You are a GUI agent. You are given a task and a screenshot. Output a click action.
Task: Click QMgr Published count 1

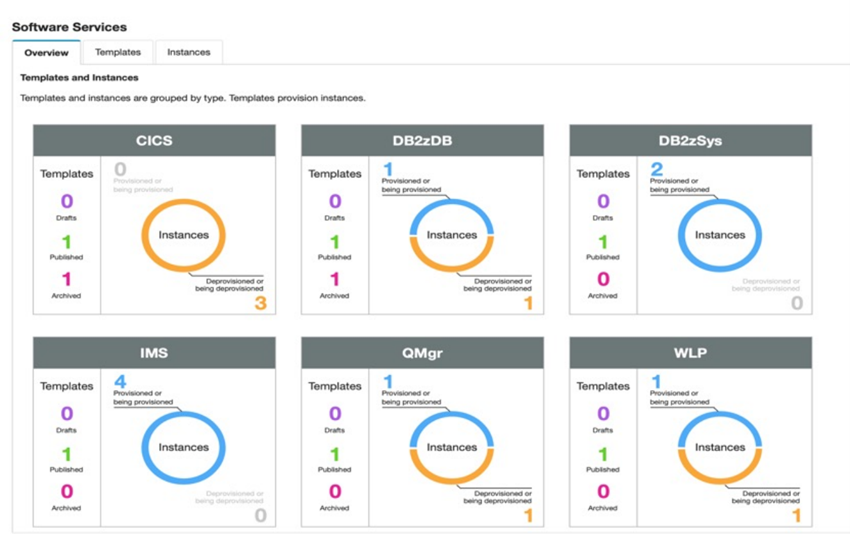334,454
